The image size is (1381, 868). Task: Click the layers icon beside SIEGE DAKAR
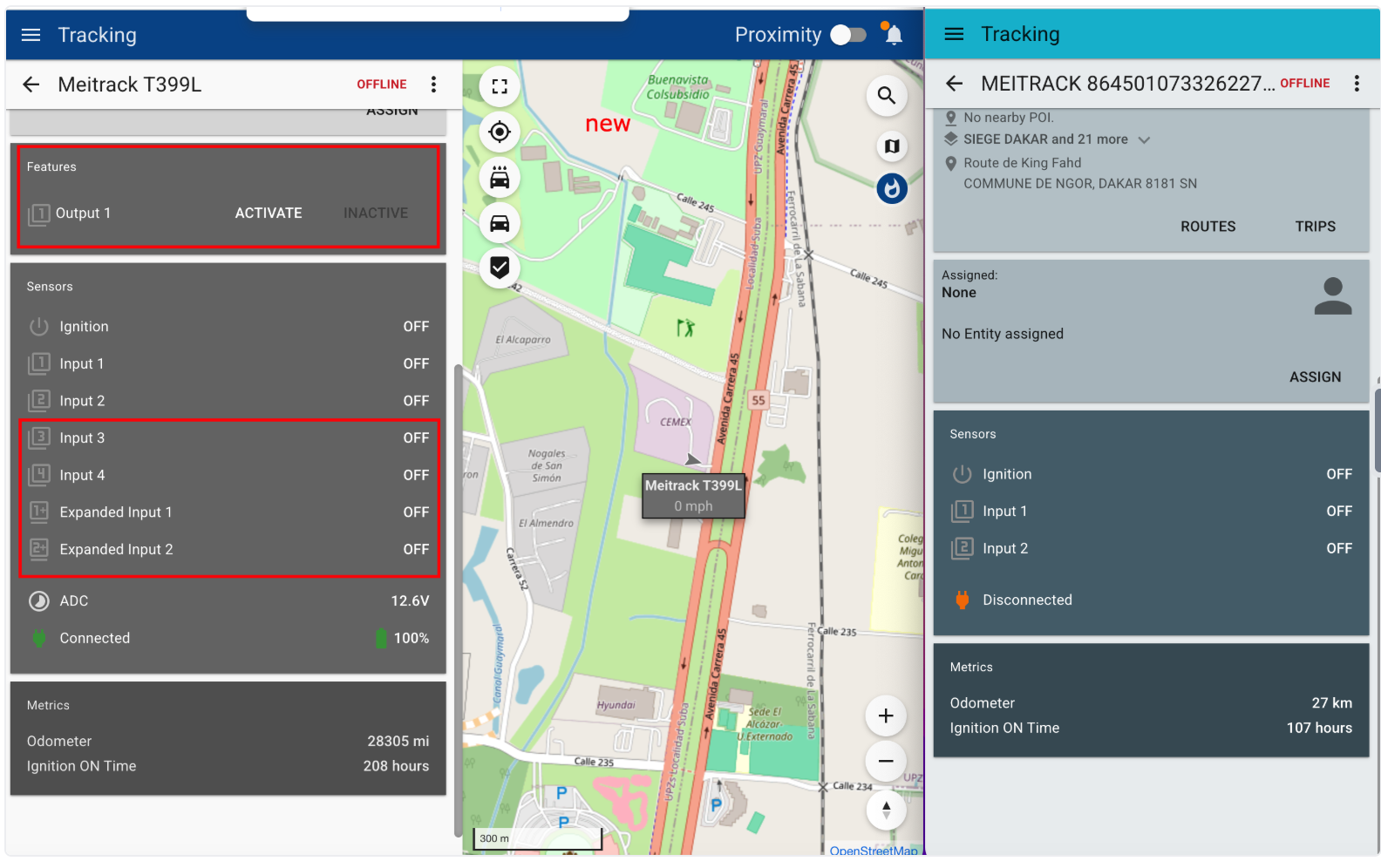coord(951,139)
